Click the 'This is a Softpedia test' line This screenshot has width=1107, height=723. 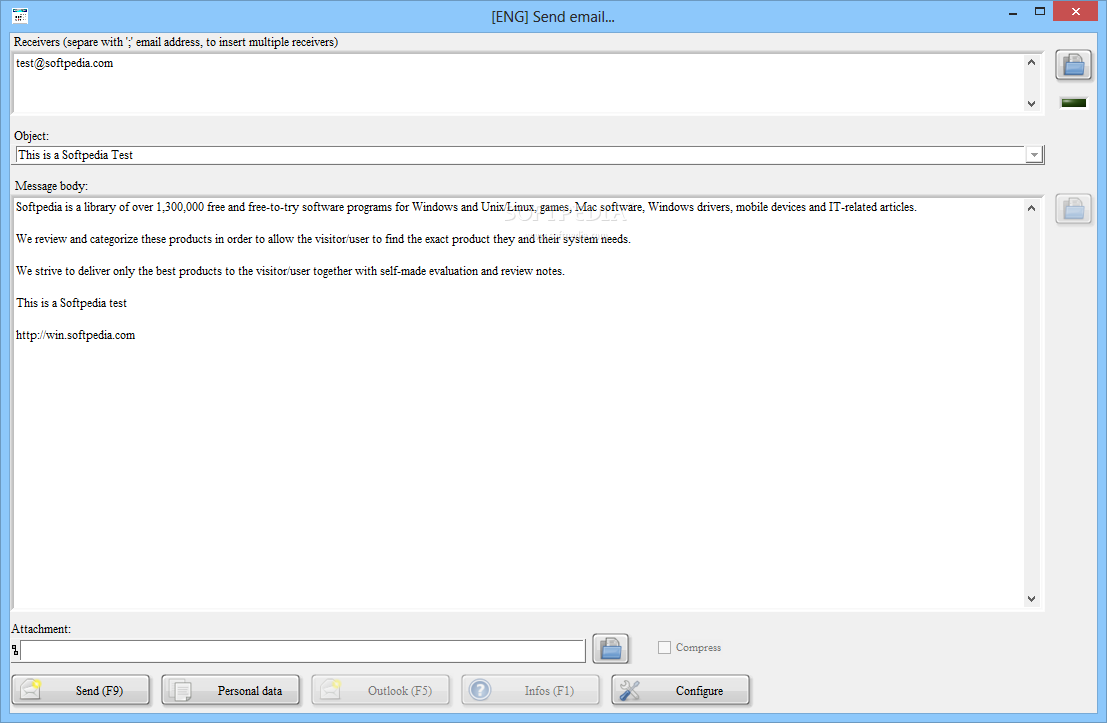coord(71,303)
